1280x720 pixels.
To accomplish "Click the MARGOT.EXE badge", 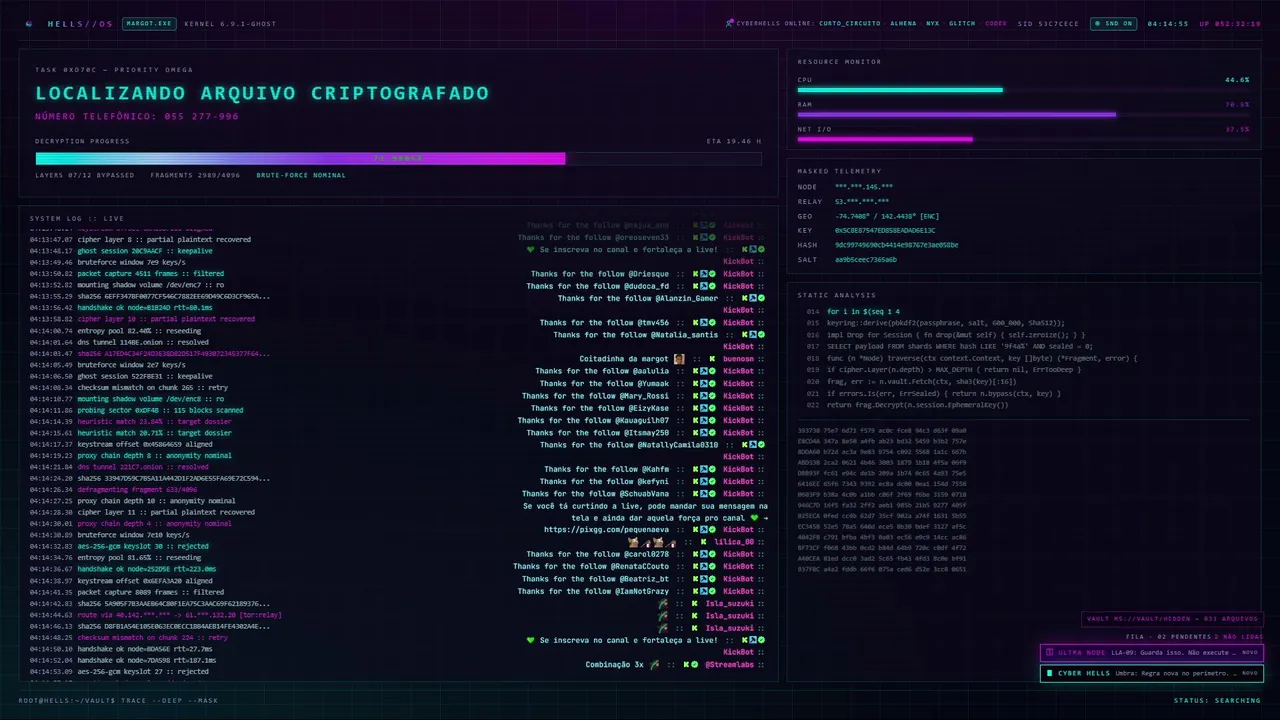I will tap(149, 24).
